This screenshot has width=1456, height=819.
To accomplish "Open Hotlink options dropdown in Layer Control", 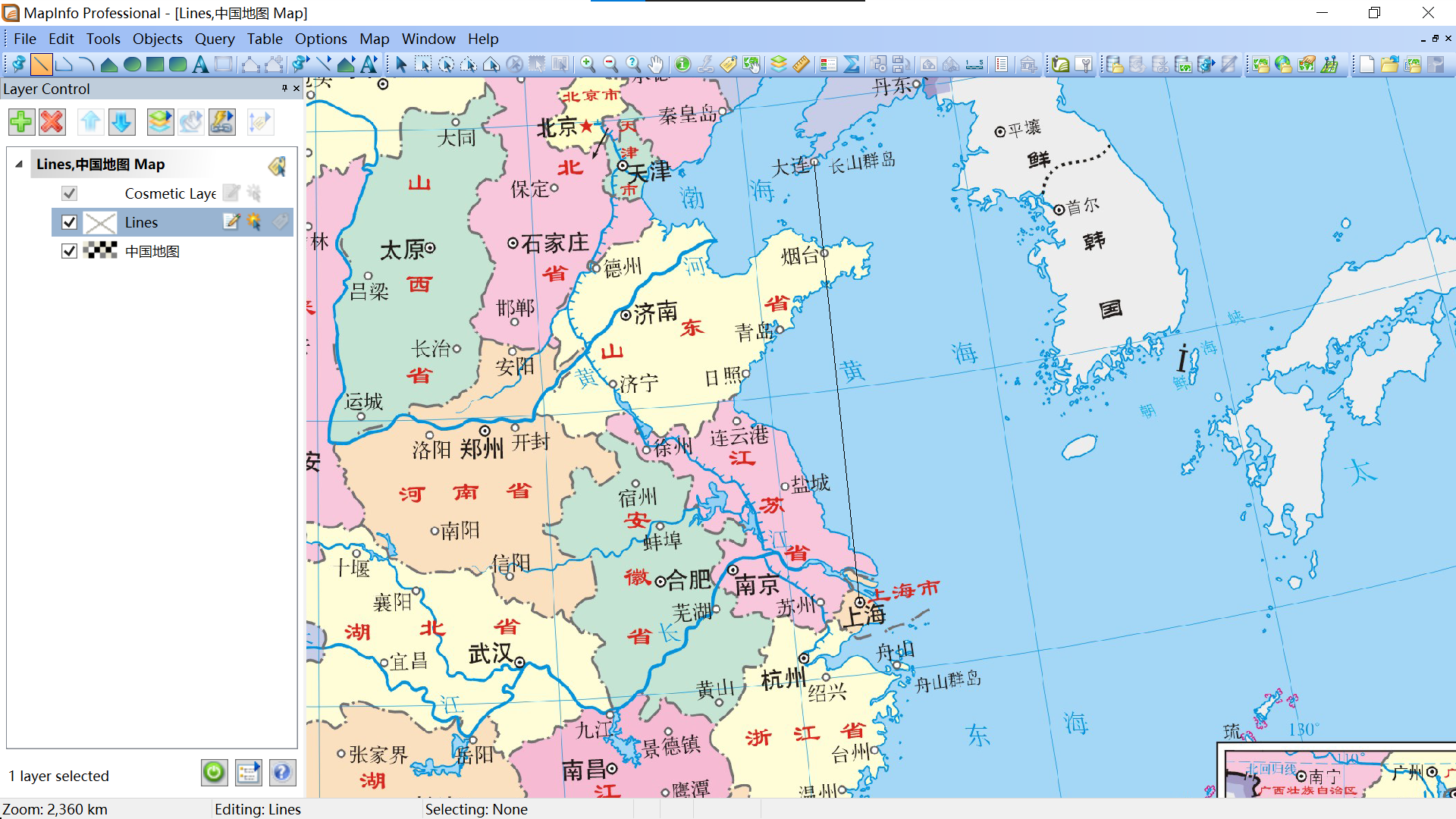I will pyautogui.click(x=222, y=122).
